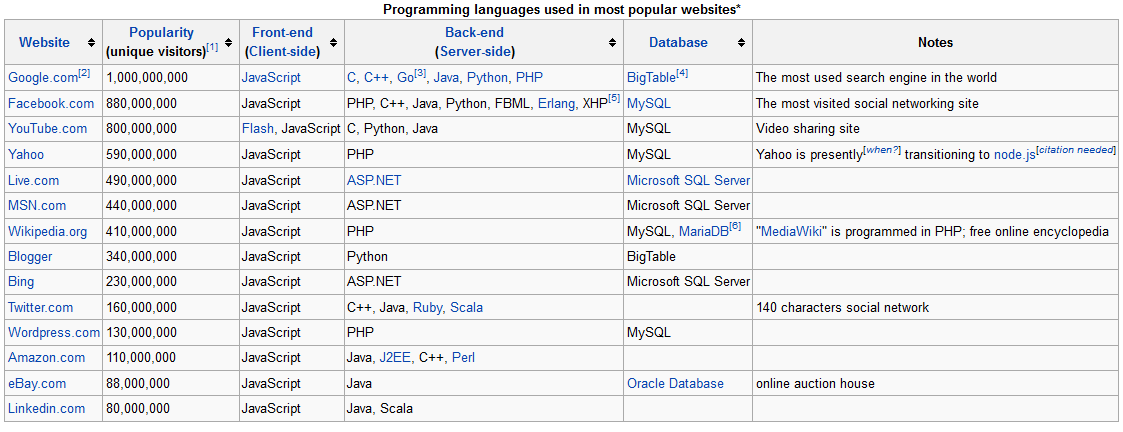Click the 'online auction house' note
Image resolution: width=1123 pixels, height=432 pixels.
tap(815, 383)
